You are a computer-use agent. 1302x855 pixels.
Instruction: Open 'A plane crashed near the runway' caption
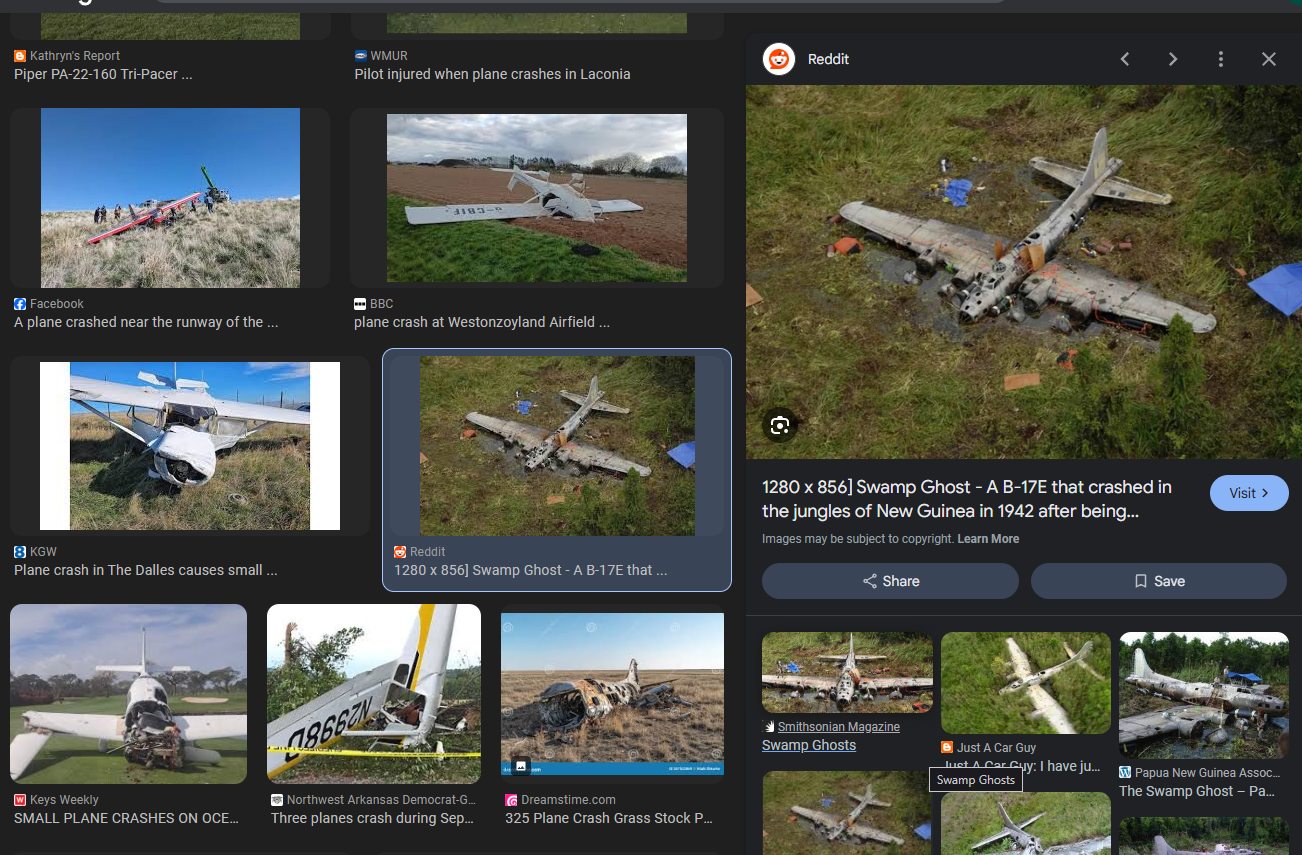[x=146, y=322]
